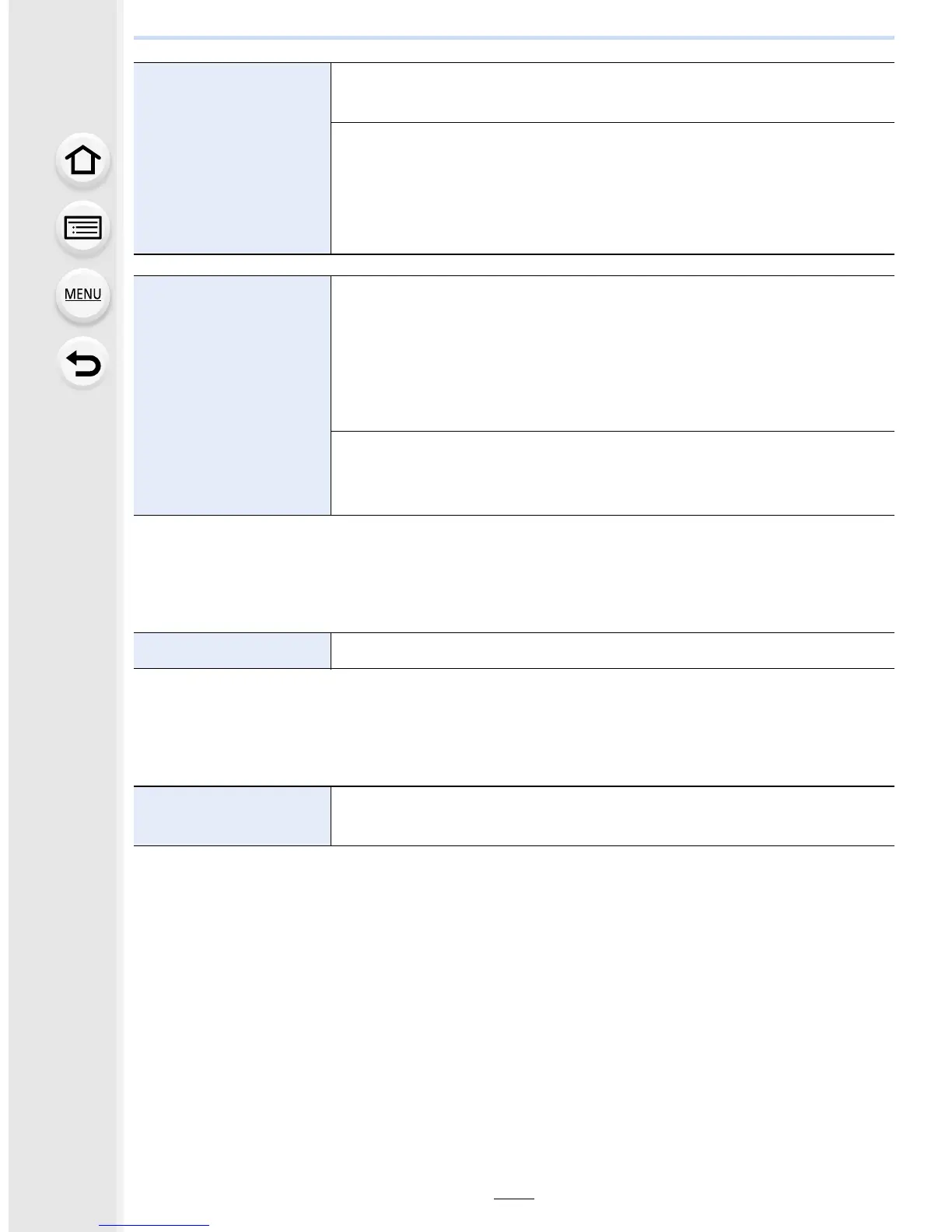This screenshot has height=1232, width=952.
Task: Select the short lower-right cell of the second table
Action: pyautogui.click(x=612, y=473)
